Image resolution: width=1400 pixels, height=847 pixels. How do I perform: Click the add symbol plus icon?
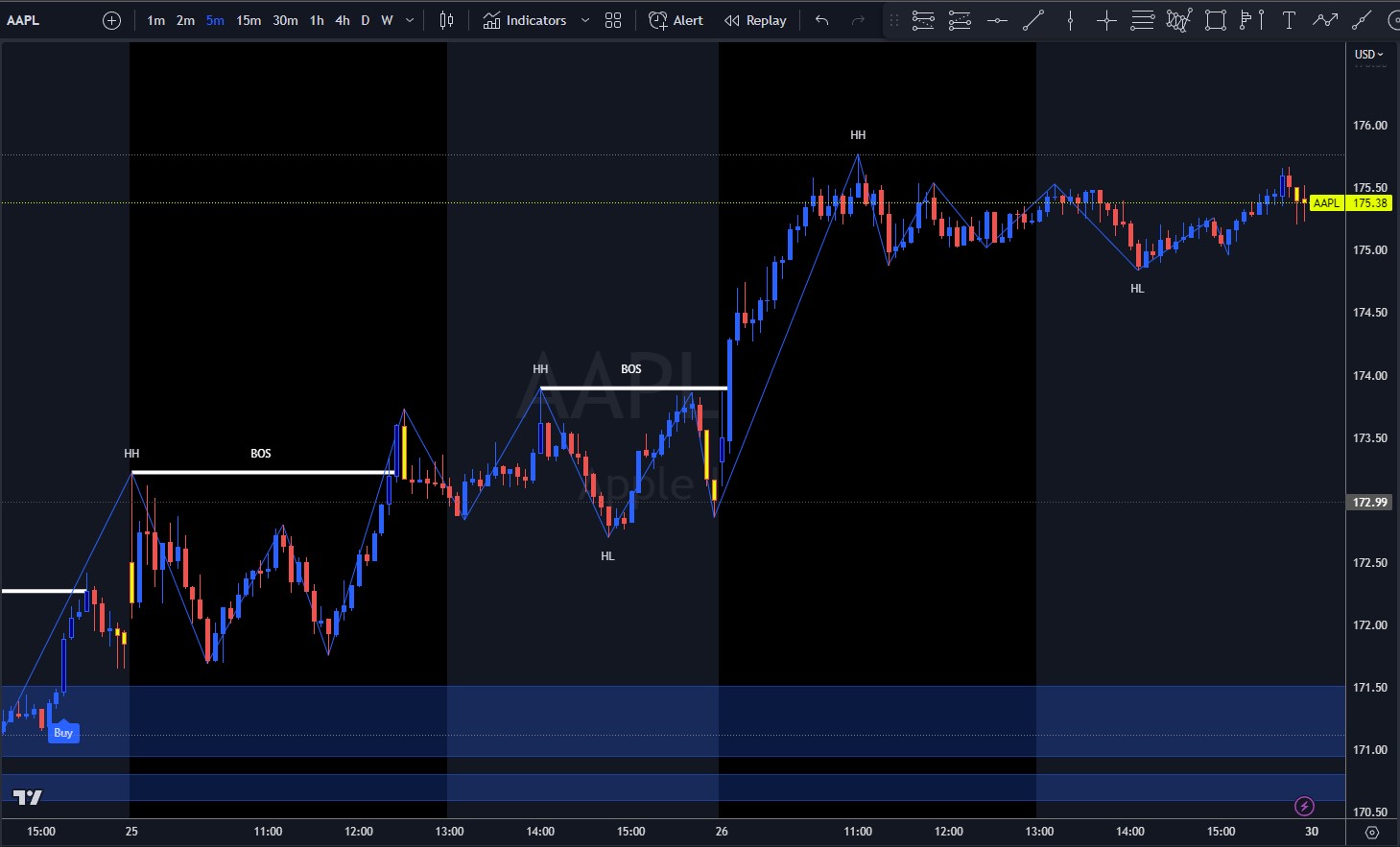pyautogui.click(x=112, y=20)
